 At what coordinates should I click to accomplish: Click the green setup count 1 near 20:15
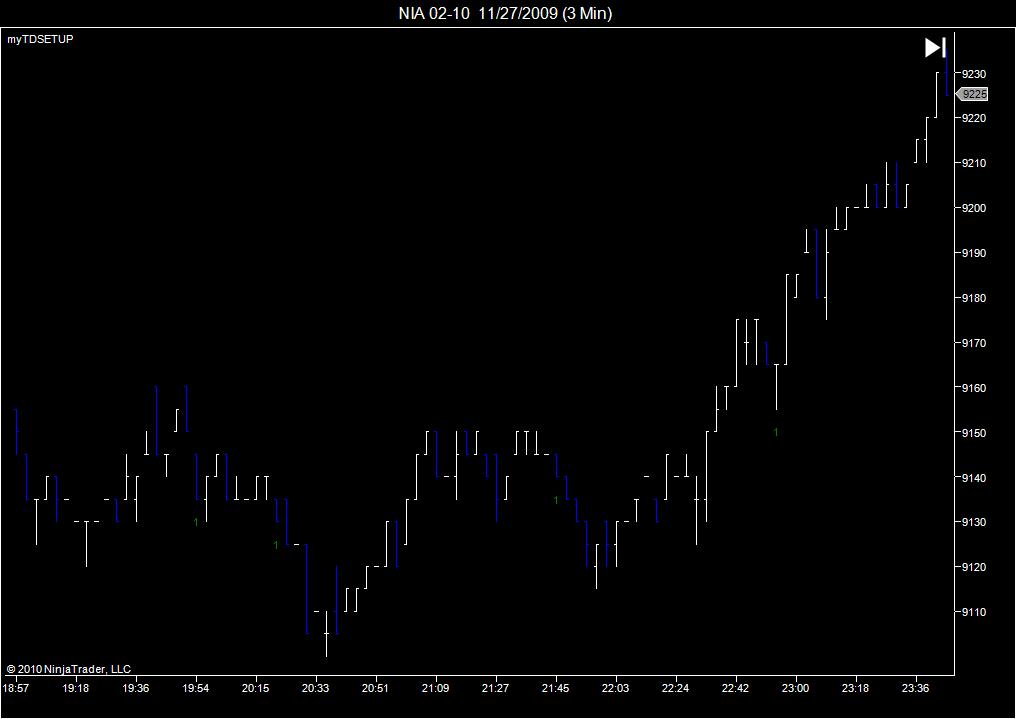coord(276,545)
